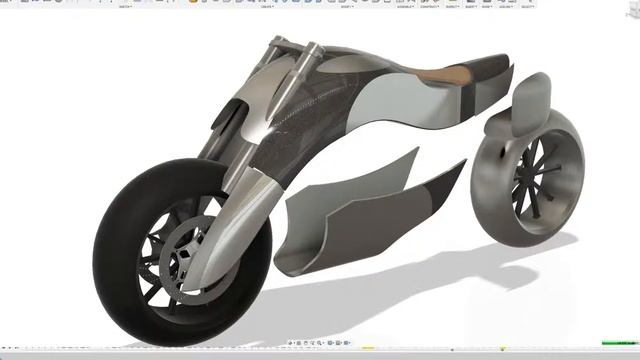Open the SKETCH toolbar dropdown
Image resolution: width=640 pixels, height=360 pixels.
[x=125, y=7]
